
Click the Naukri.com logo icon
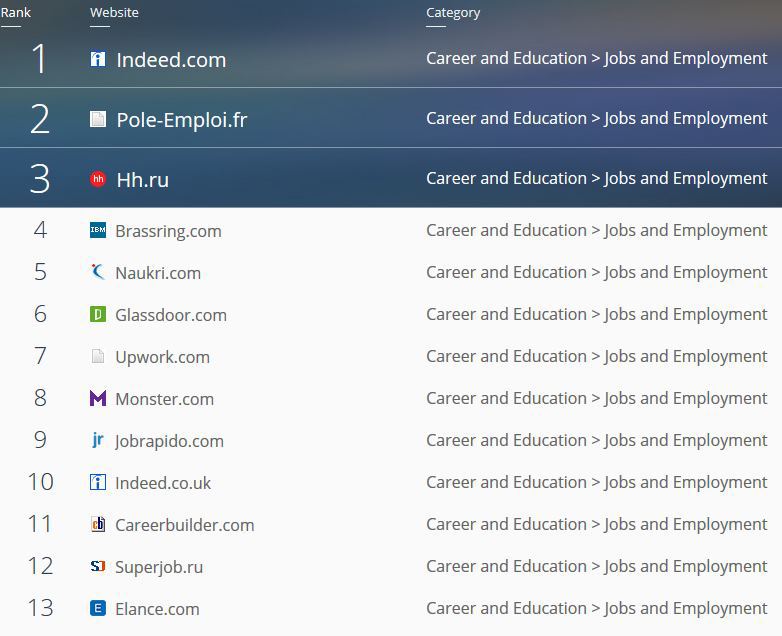click(x=98, y=272)
